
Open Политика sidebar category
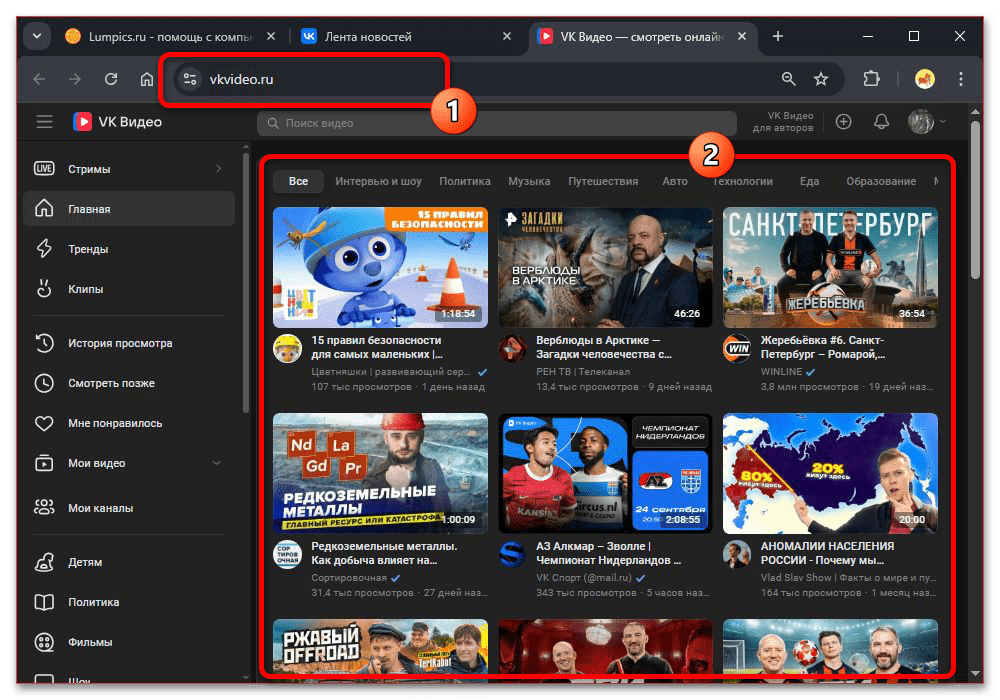click(x=128, y=602)
